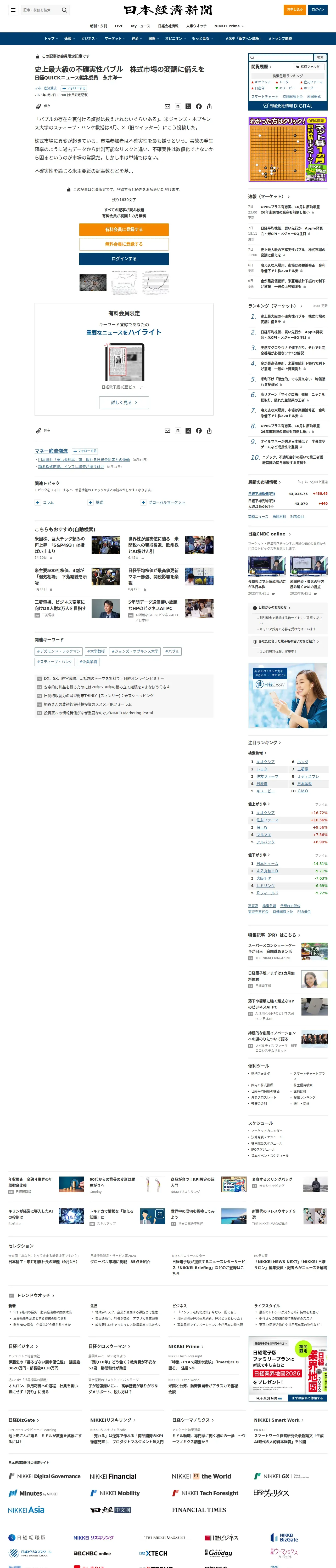Screen dimensions: 336x1568
Task: Open the 日経 中文网 logo
Action: point(110,1509)
